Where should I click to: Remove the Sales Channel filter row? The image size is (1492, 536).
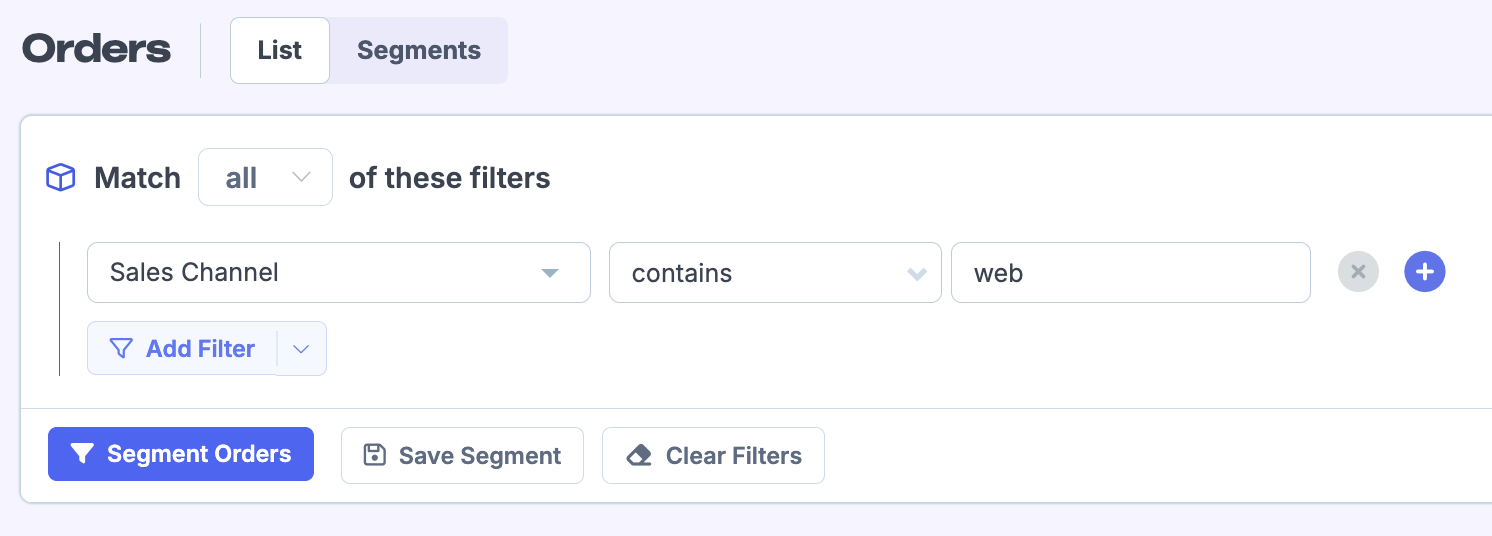1358,272
